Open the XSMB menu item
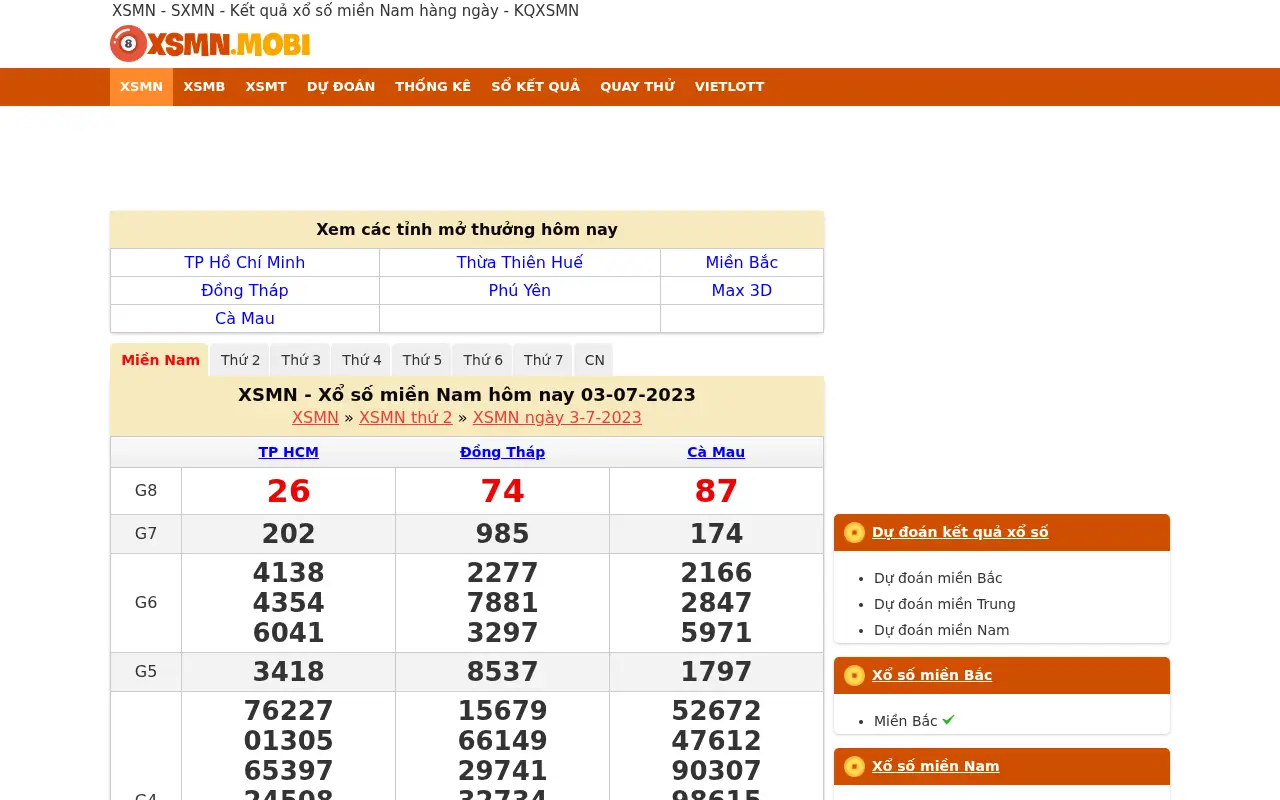1280x800 pixels. [204, 87]
